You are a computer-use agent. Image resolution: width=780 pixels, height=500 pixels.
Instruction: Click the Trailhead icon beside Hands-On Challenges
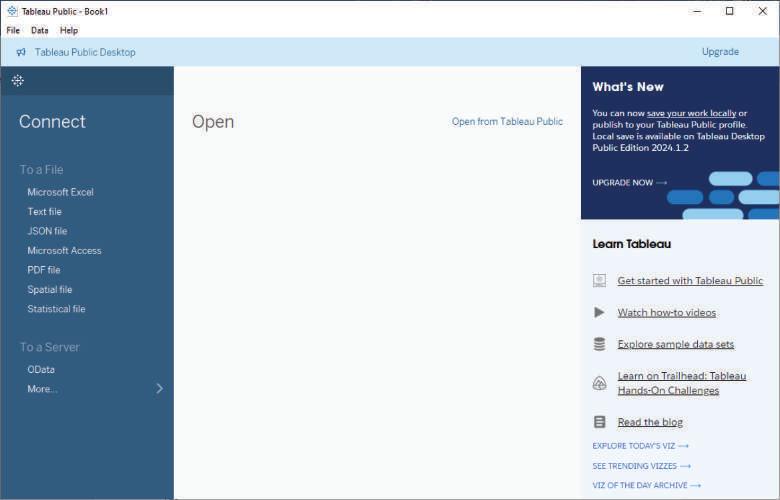(599, 383)
